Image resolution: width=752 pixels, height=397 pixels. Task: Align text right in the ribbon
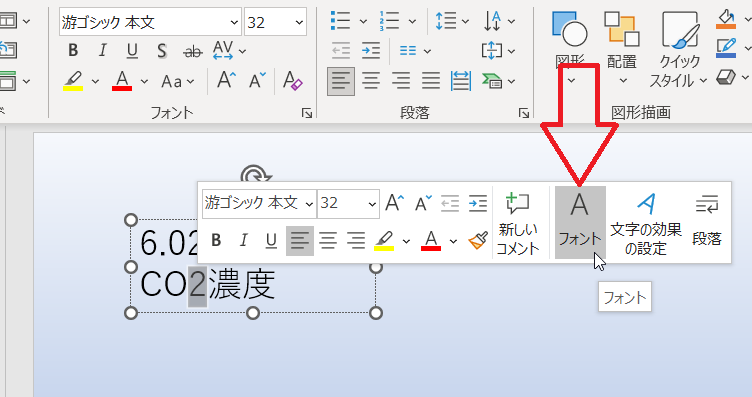(x=401, y=81)
